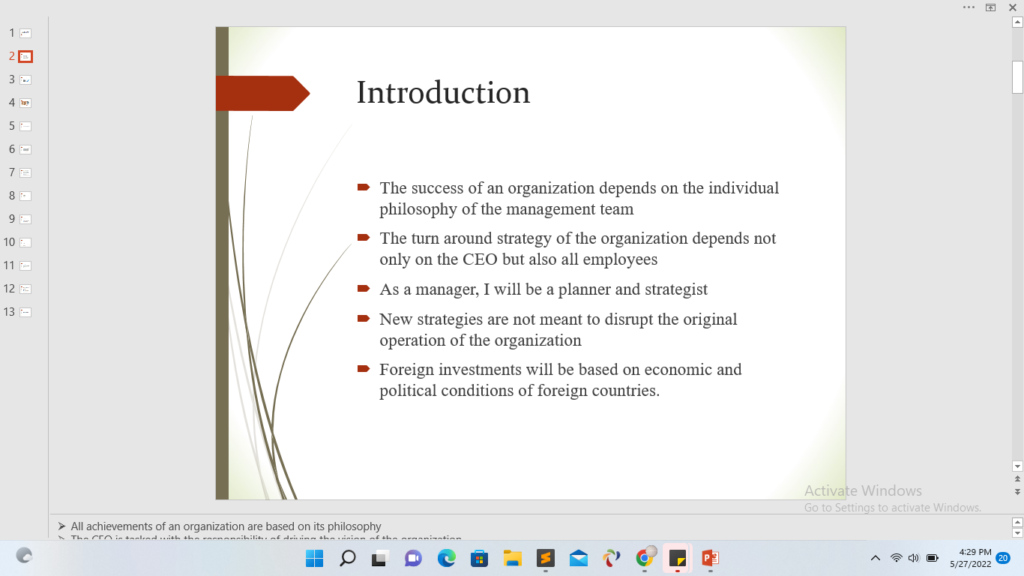Viewport: 1024px width, 576px height.
Task: Open the PowerPoint app in taskbar
Action: [710, 558]
